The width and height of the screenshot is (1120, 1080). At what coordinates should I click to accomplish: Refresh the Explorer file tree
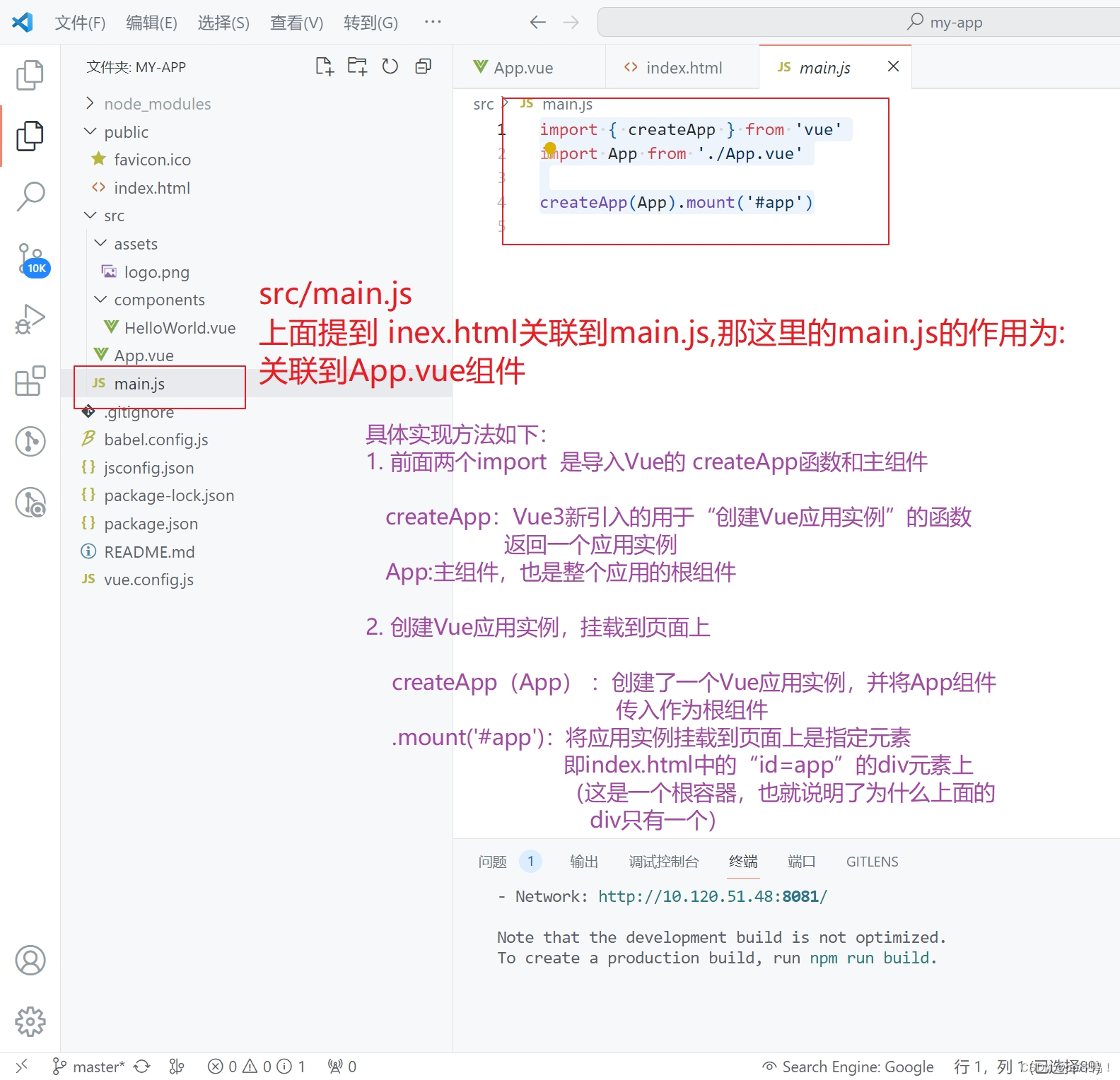point(390,66)
